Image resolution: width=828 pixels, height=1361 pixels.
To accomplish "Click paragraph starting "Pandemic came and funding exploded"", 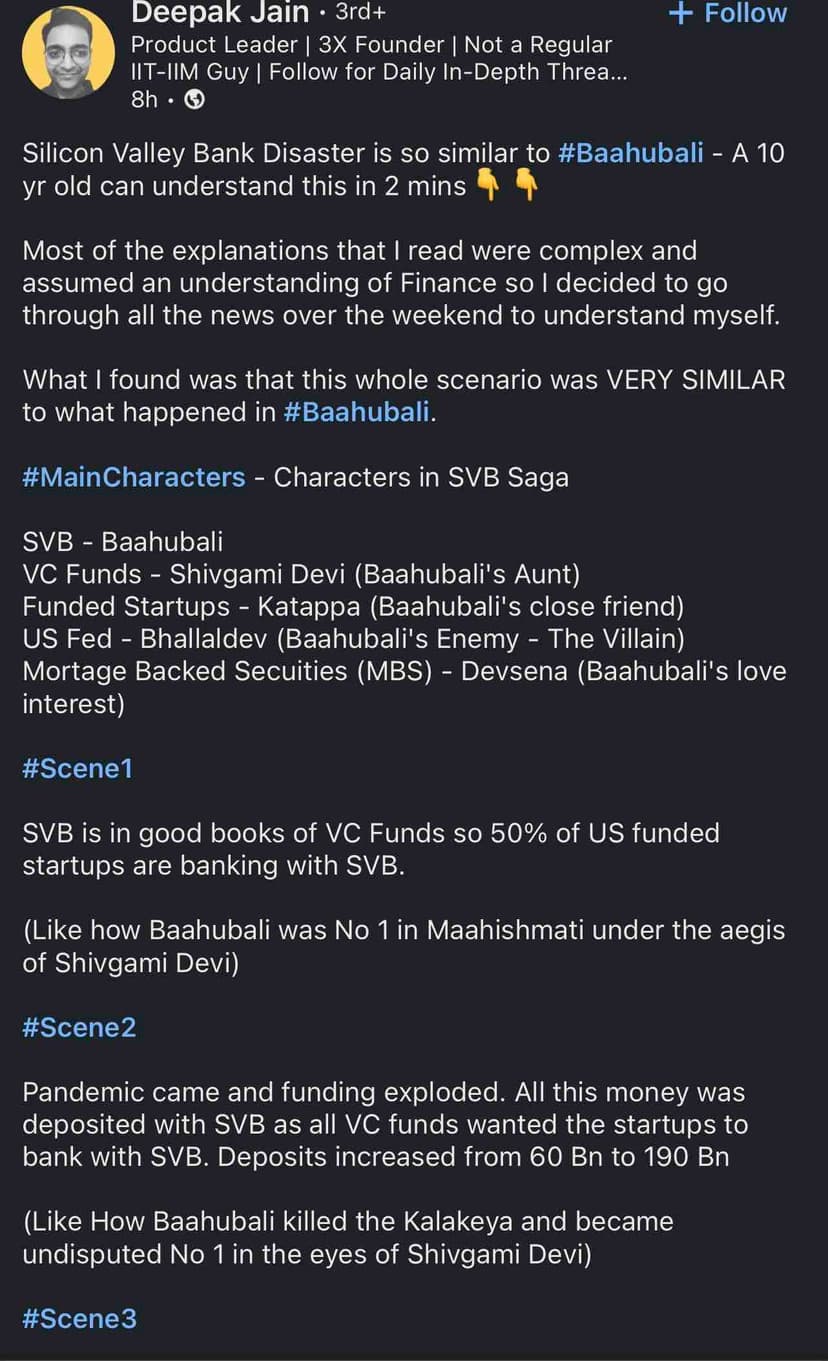I will [385, 1124].
